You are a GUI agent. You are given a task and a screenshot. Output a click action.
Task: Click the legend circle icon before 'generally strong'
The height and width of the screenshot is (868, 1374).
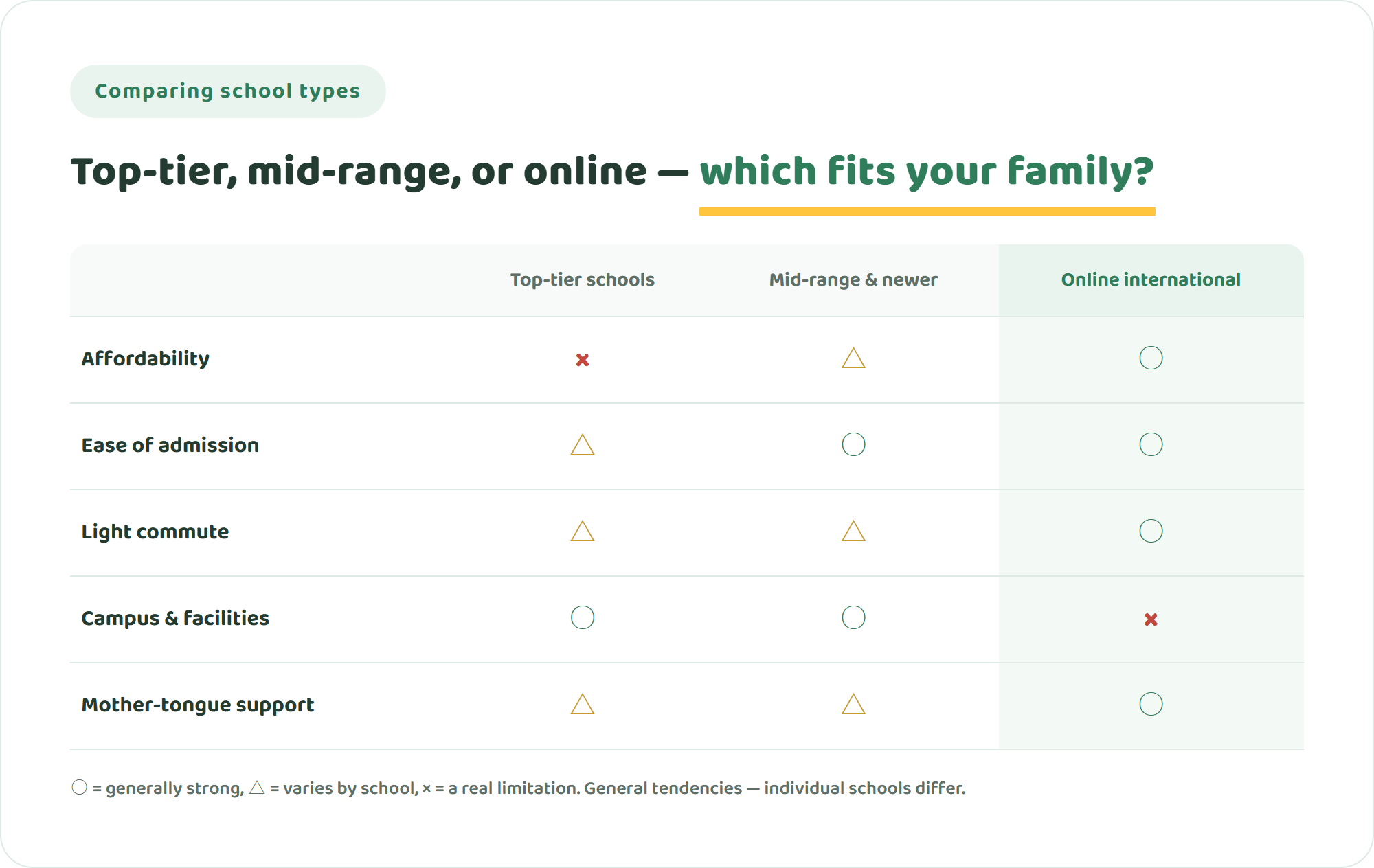80,787
